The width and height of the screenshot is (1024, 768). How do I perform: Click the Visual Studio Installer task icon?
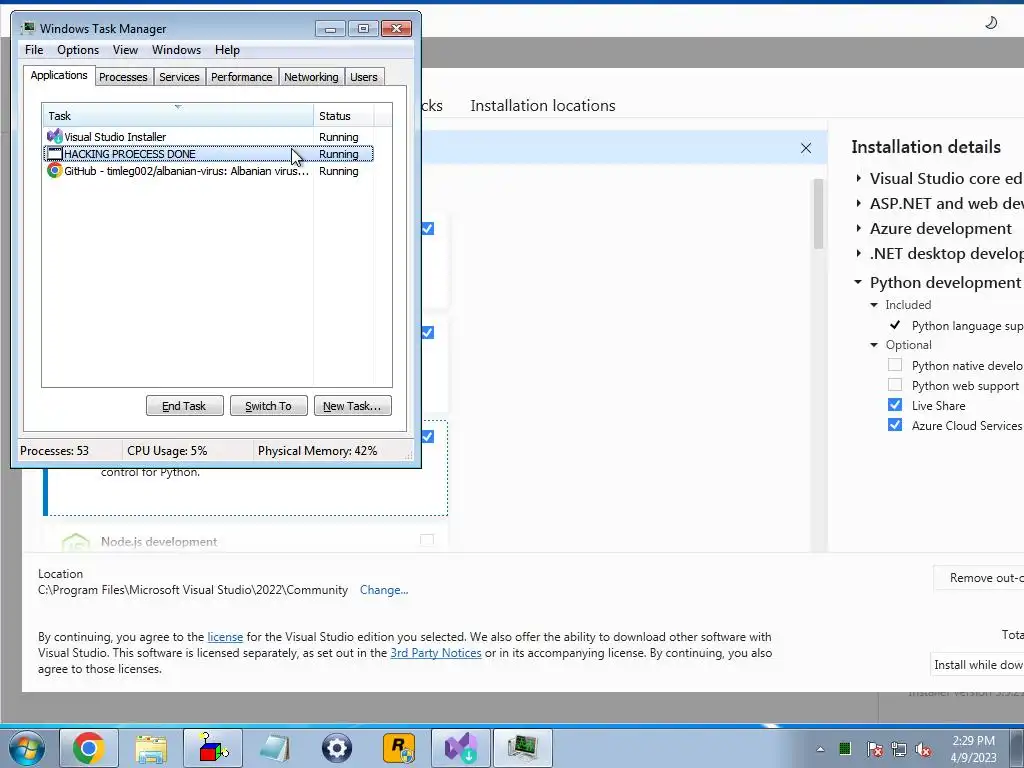55,136
